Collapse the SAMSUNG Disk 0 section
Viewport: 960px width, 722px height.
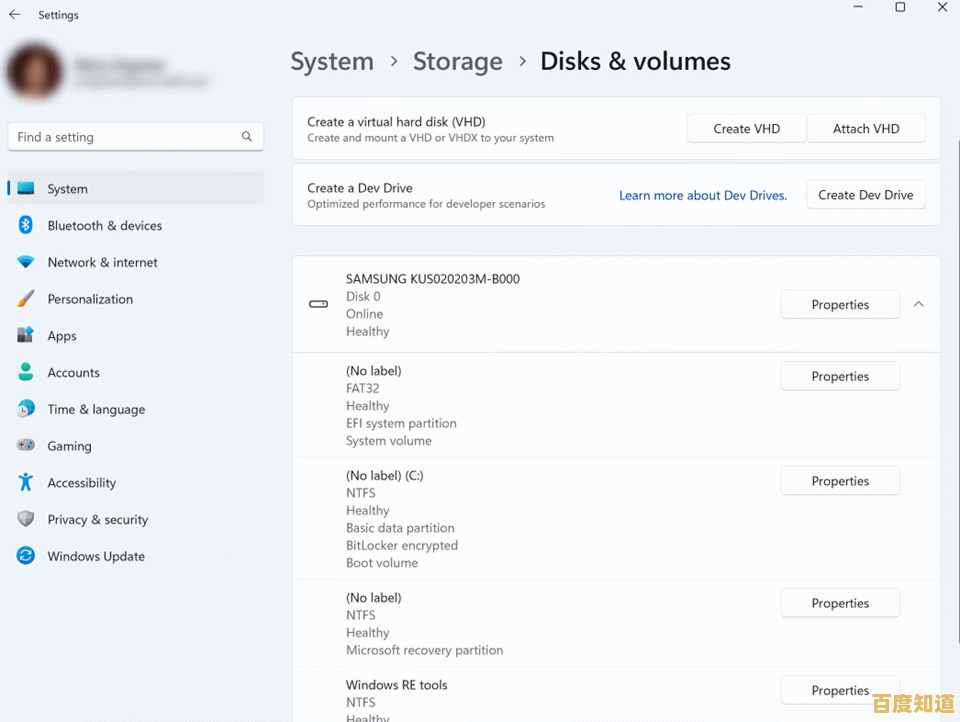(x=918, y=304)
